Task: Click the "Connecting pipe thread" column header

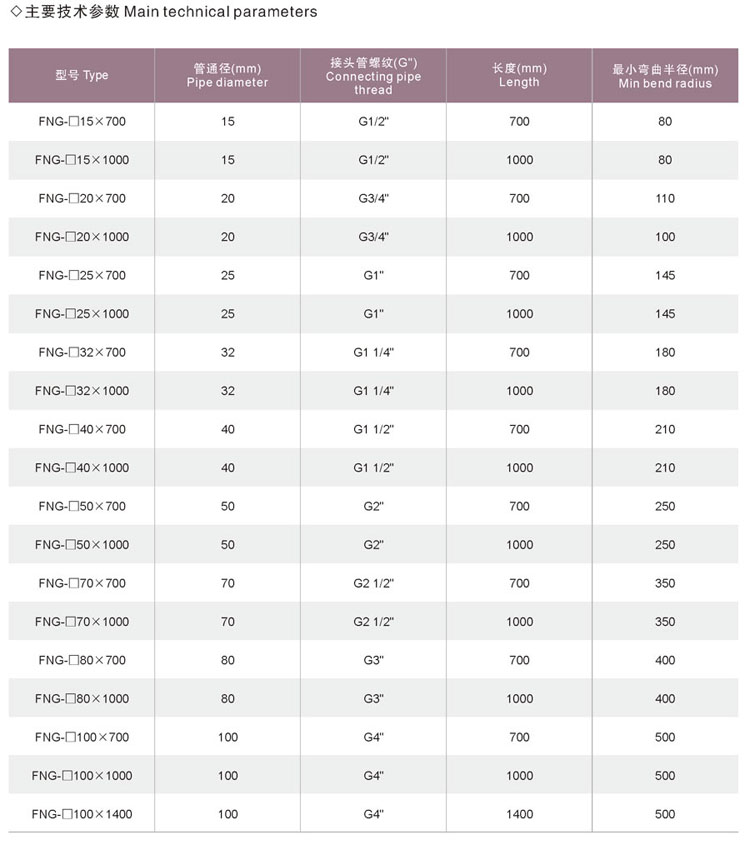Action: [x=374, y=76]
